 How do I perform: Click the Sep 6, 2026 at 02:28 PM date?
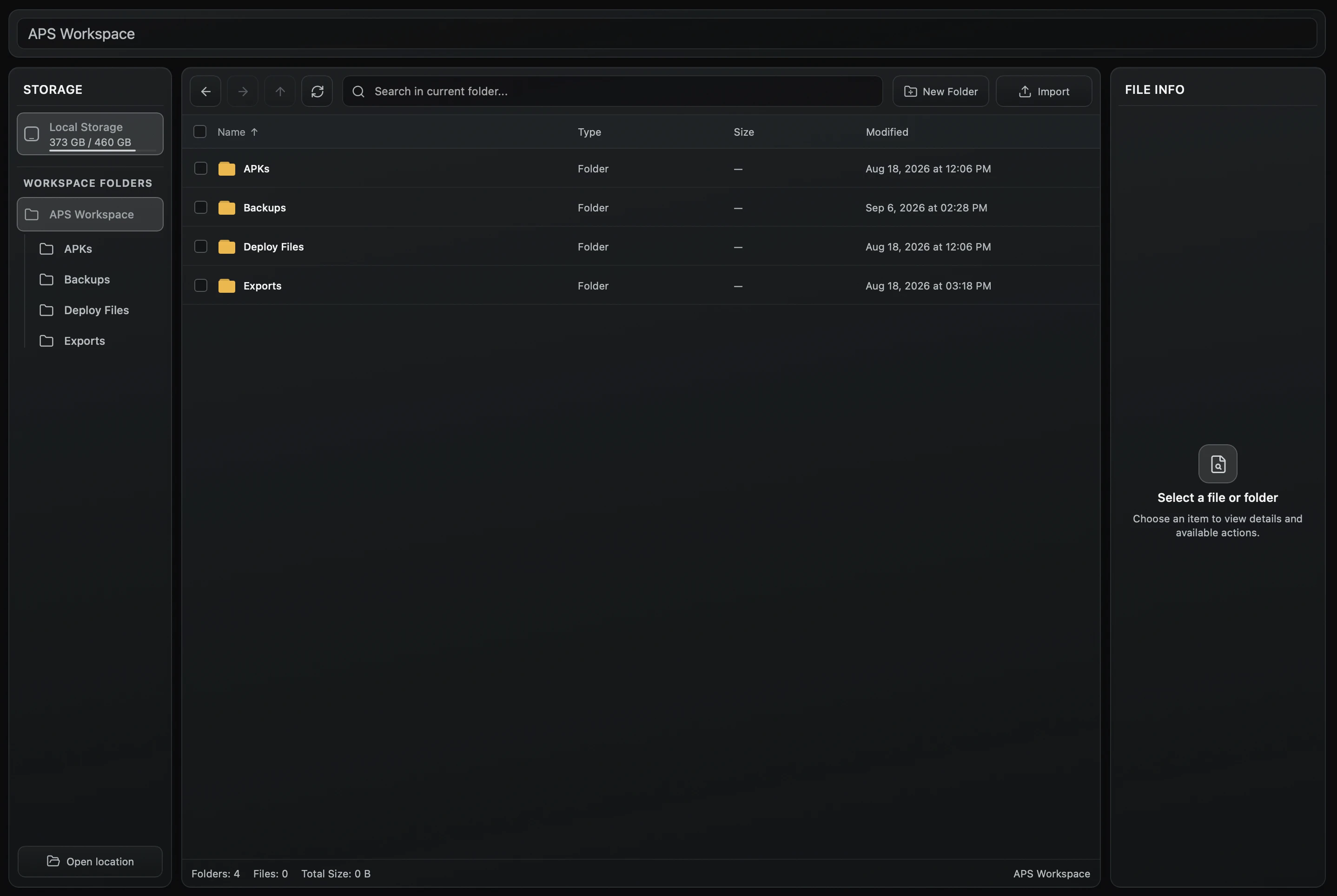pyautogui.click(x=926, y=207)
